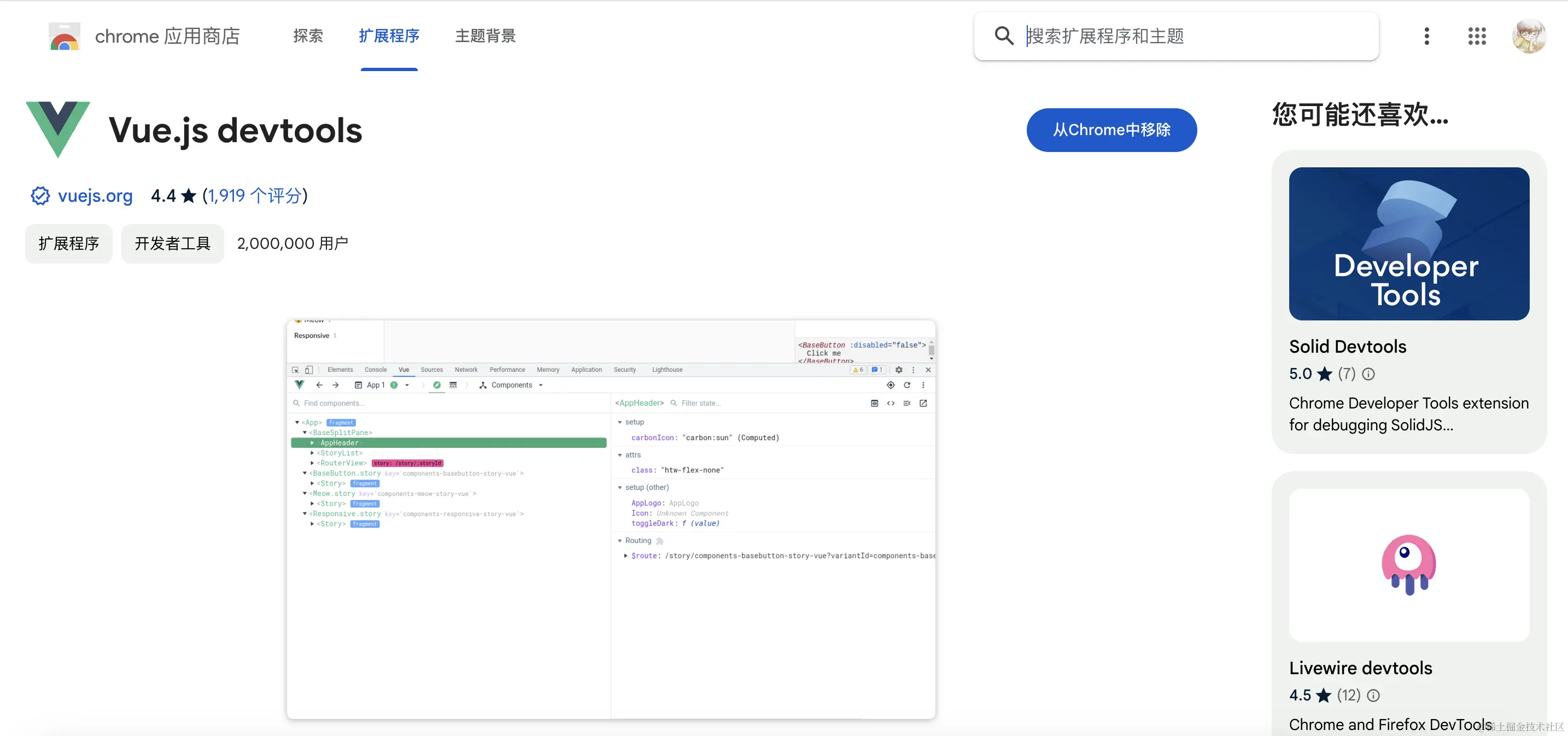The height and width of the screenshot is (736, 1568).
Task: Toggle the issues counter showing 1
Action: click(876, 370)
